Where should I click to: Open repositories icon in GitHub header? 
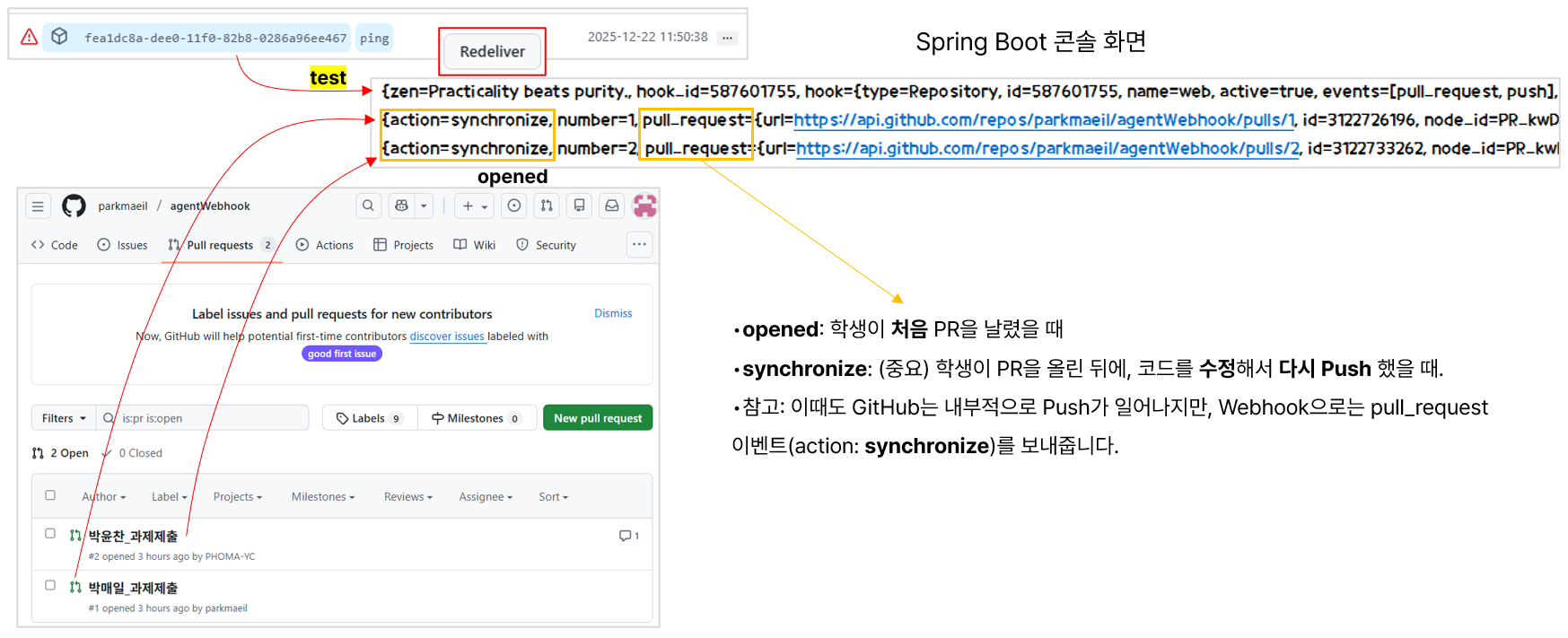pyautogui.click(x=580, y=206)
